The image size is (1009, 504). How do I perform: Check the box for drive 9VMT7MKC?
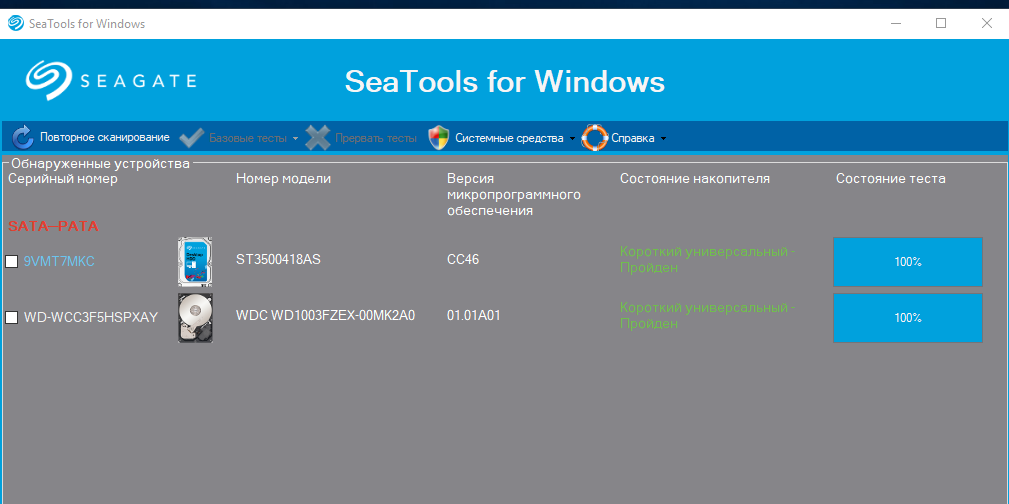click(x=12, y=262)
